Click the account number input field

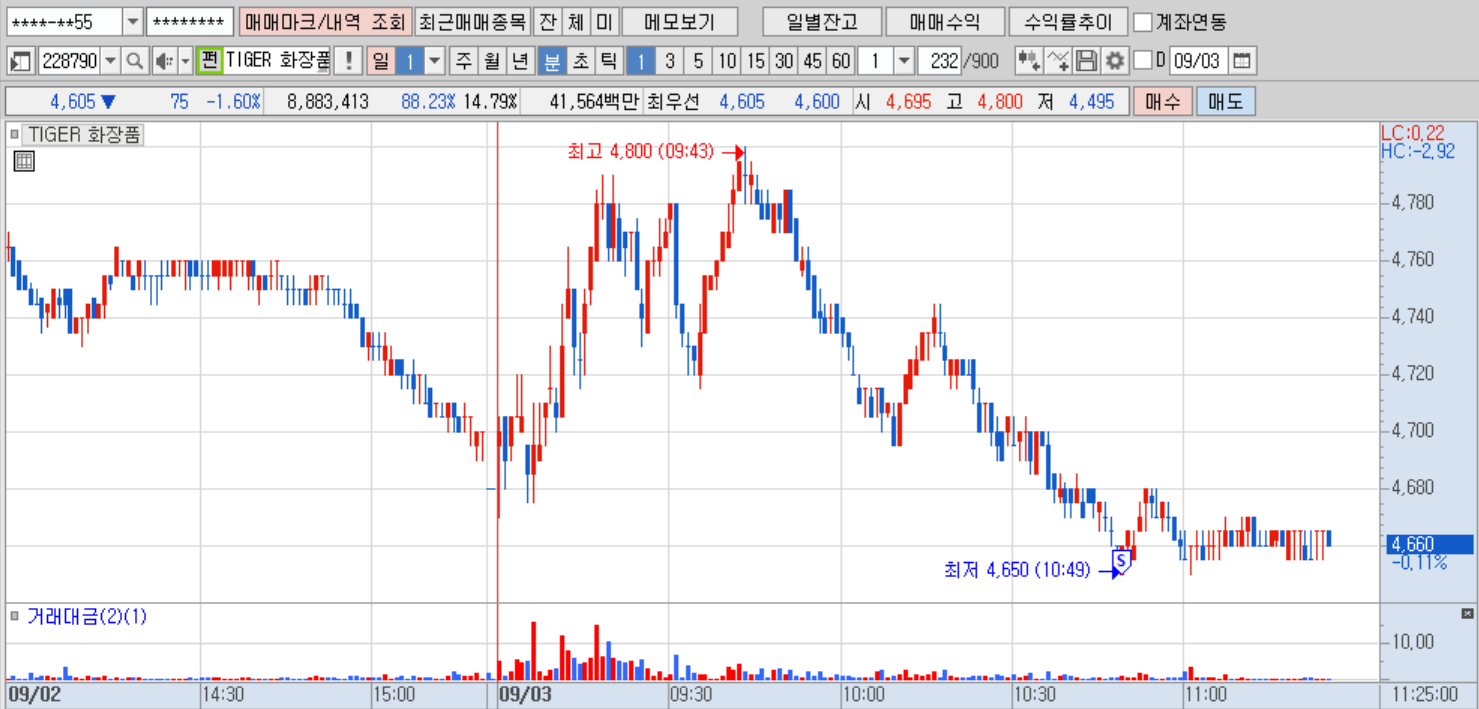[65, 22]
